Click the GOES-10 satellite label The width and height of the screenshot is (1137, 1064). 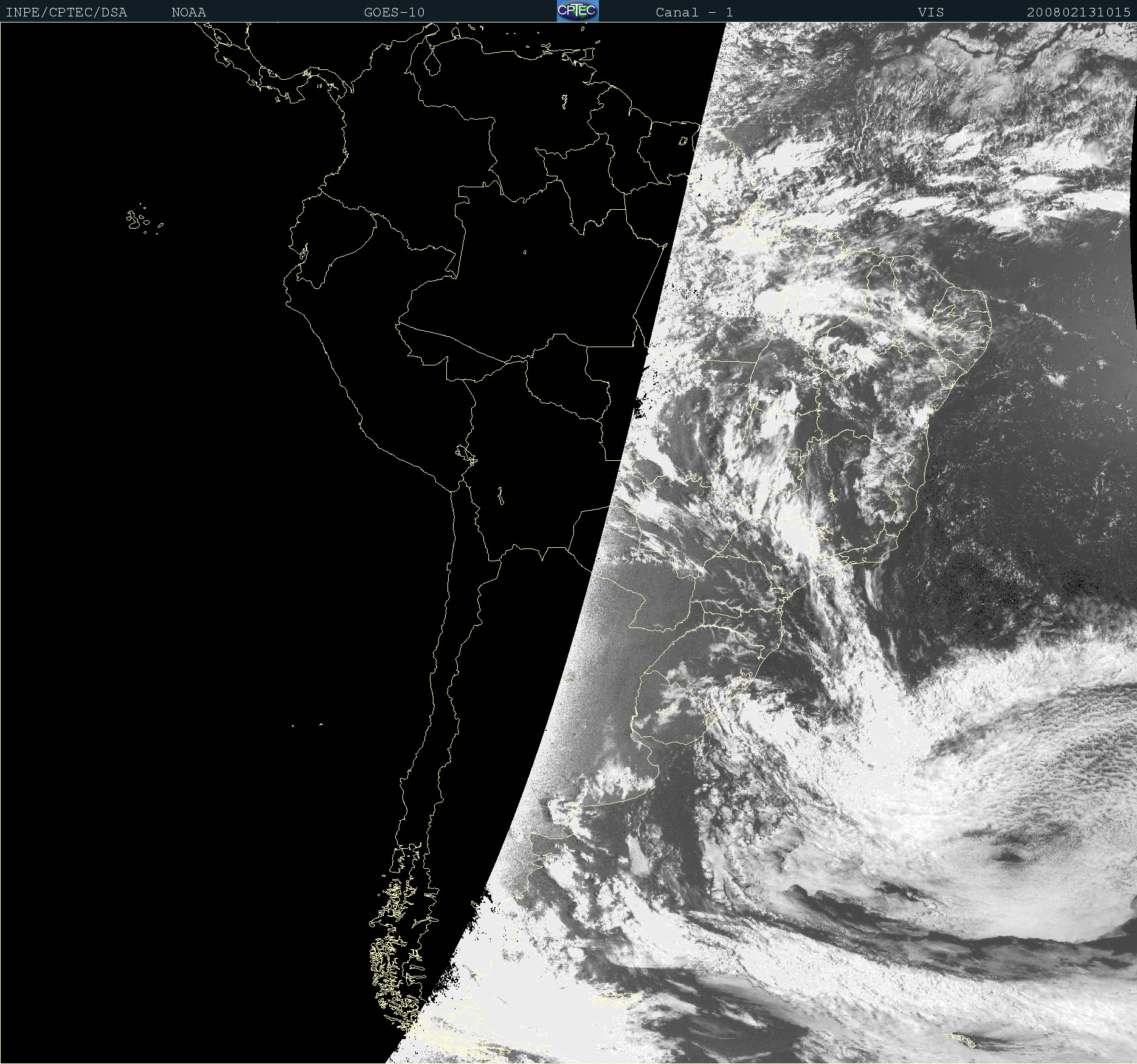(395, 12)
